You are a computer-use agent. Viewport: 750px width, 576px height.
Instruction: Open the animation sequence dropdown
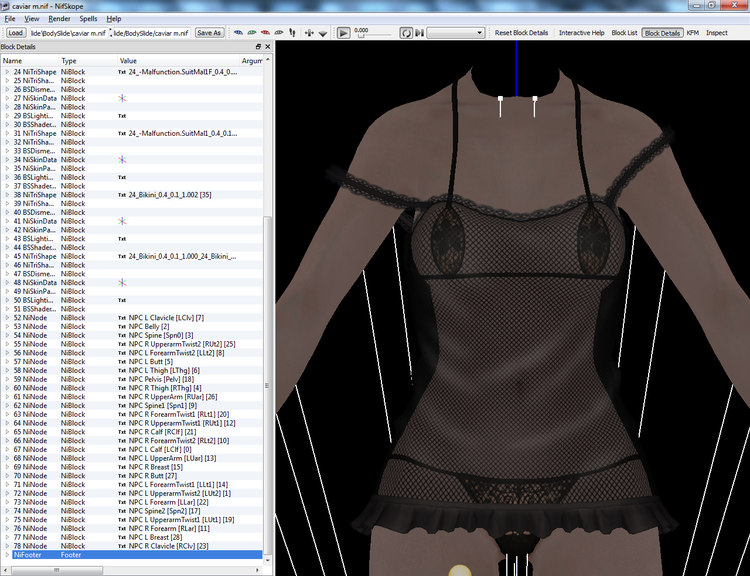[x=456, y=33]
